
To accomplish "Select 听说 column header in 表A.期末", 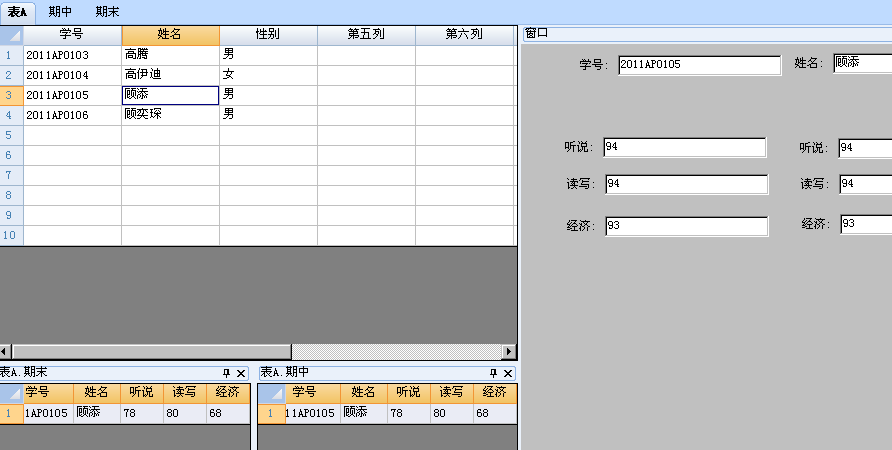I will point(142,394).
